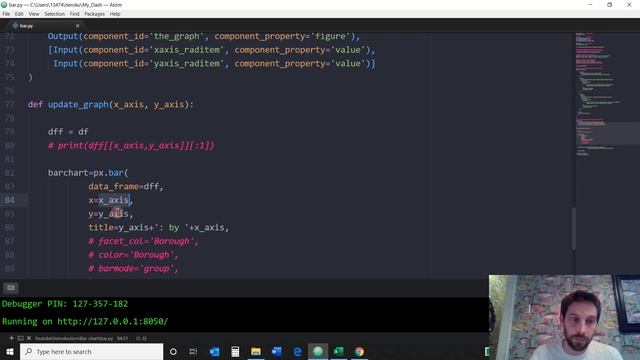Click the Type here to search box
640x360 pixels.
[91, 351]
